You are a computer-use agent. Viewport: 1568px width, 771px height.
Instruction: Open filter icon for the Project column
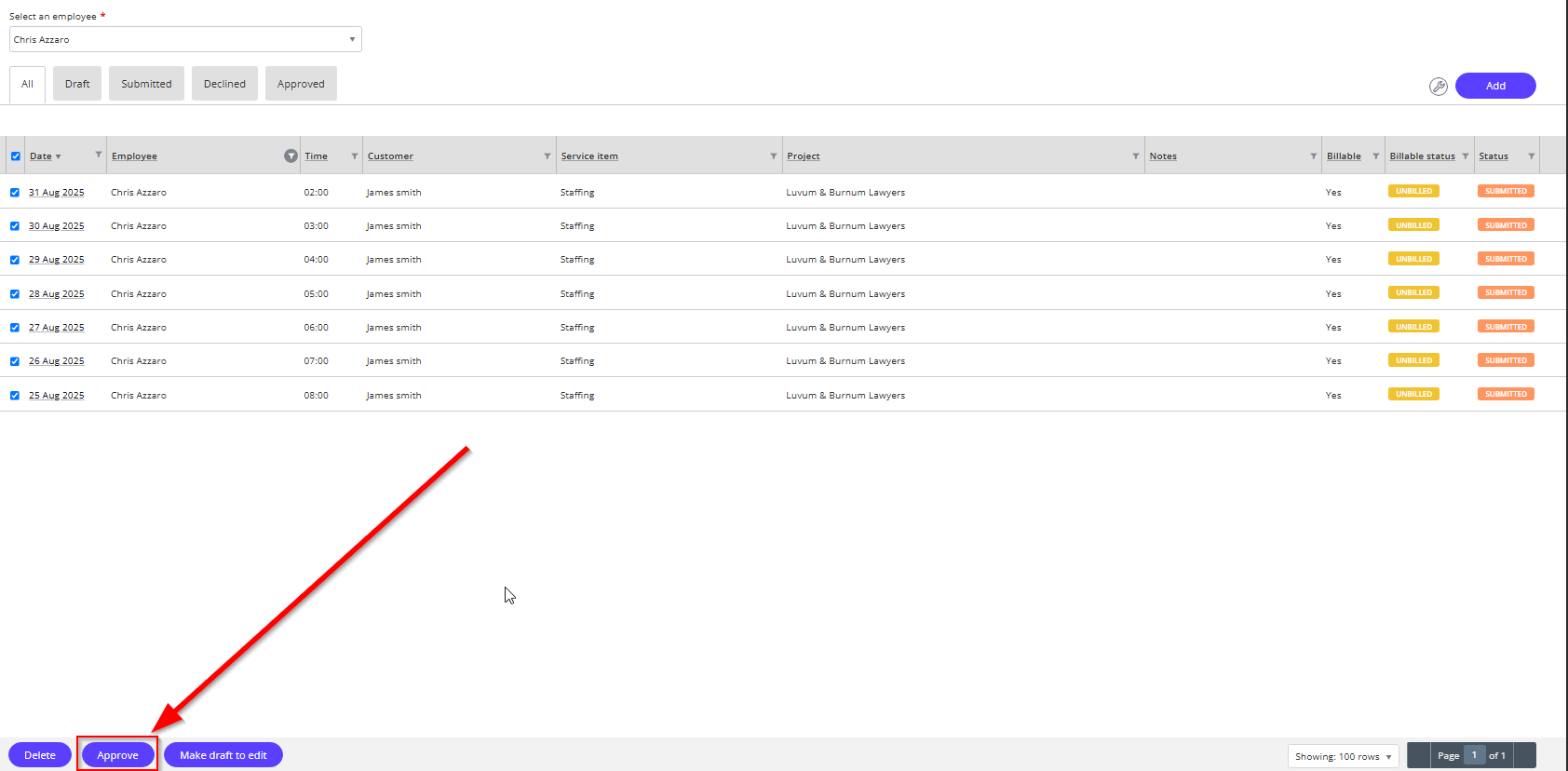(1136, 156)
